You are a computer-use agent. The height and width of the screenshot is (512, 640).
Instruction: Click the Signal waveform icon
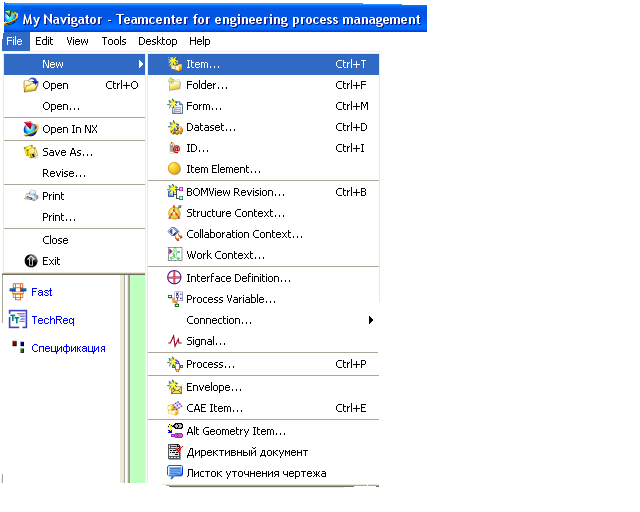[x=175, y=341]
